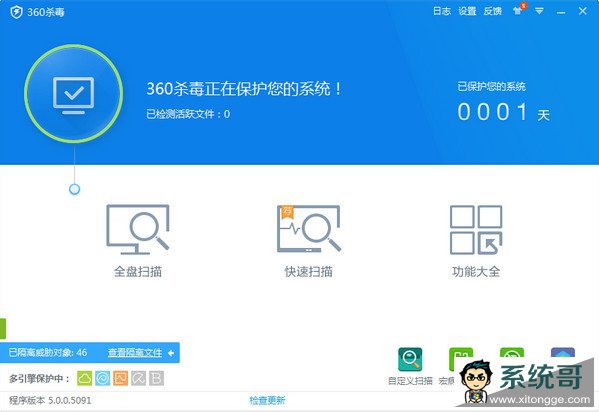The image size is (599, 412).
Task: Collapse the quarantine bar arrow
Action: (x=171, y=353)
